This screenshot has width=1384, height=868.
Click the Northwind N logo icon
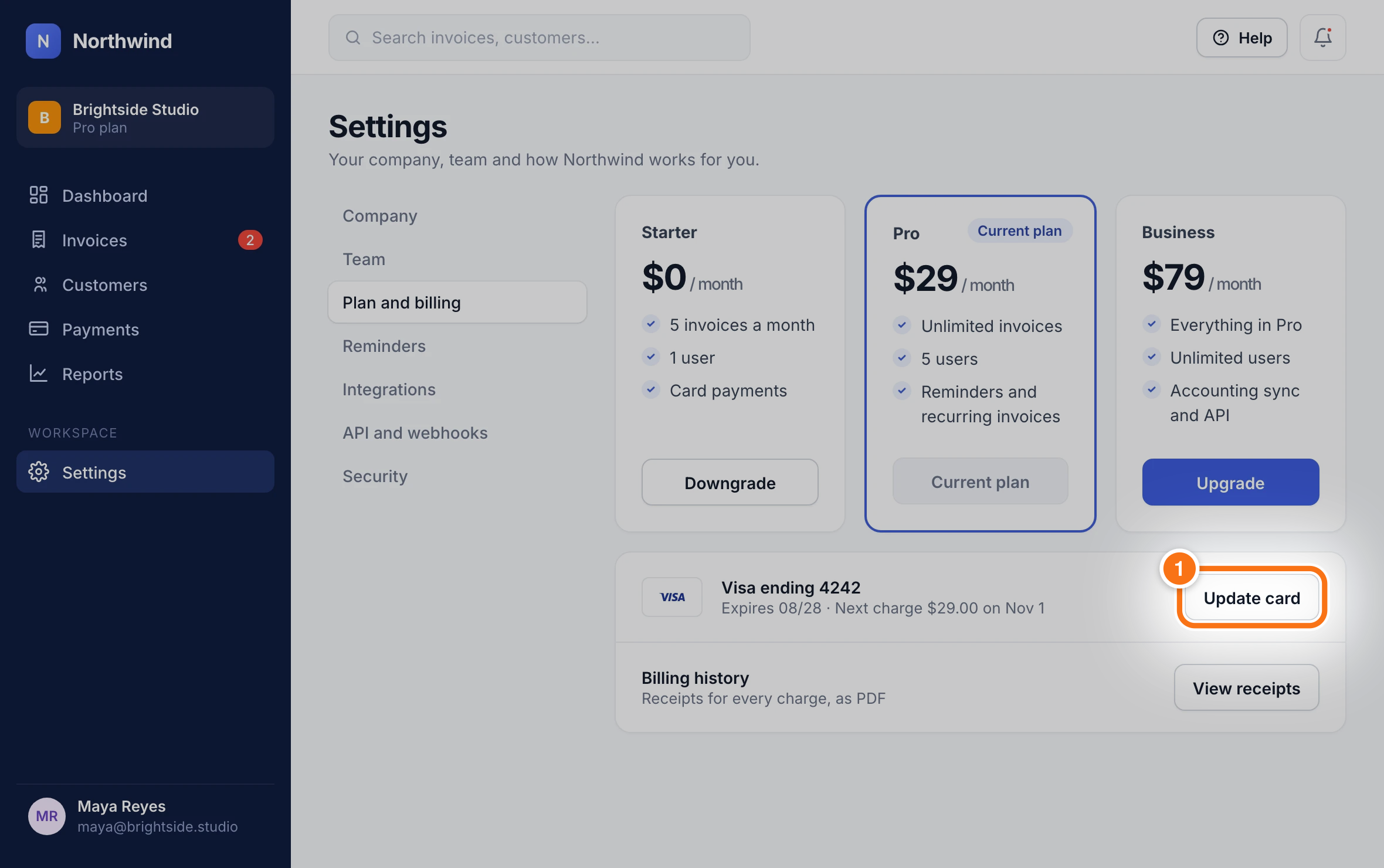[x=43, y=40]
